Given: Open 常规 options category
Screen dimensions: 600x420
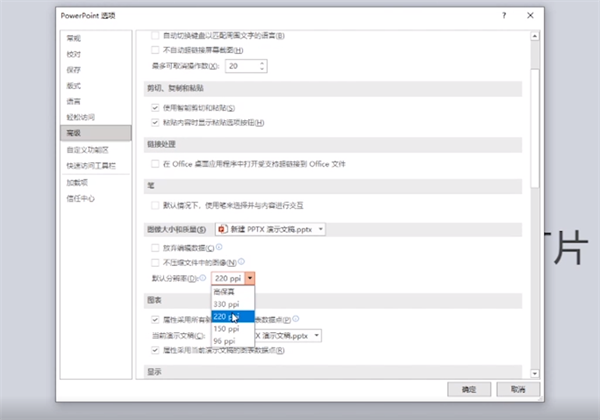Looking at the screenshot, I should pos(96,38).
